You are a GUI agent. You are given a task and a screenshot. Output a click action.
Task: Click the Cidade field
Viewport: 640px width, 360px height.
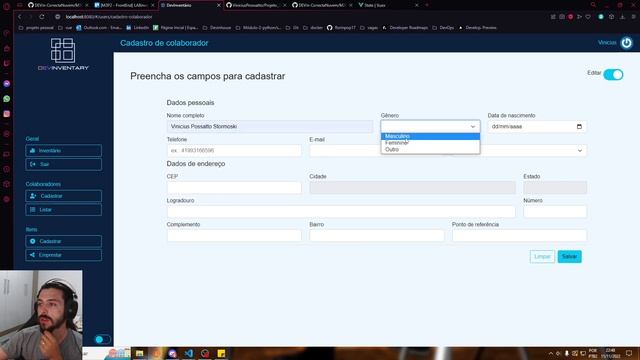(x=412, y=188)
